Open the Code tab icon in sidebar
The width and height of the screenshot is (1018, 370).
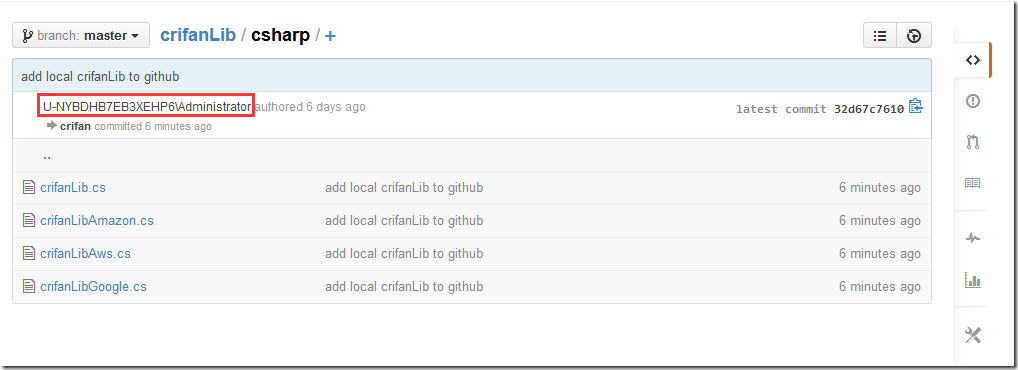[972, 60]
